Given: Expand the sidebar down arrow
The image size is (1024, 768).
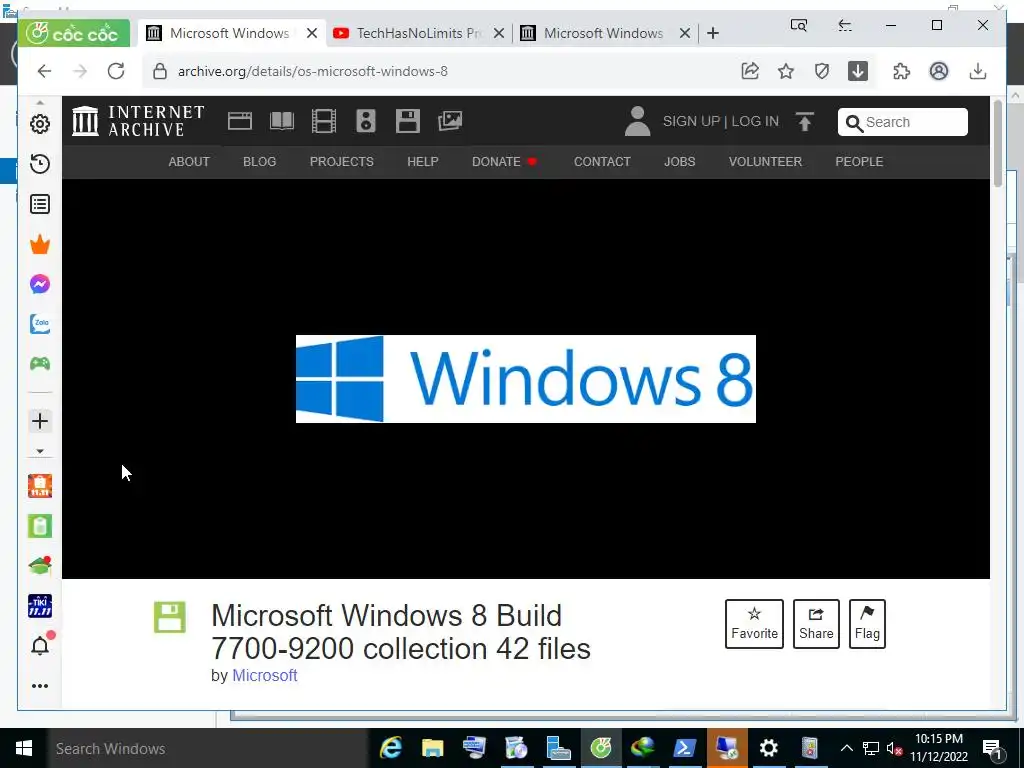Looking at the screenshot, I should 40,451.
